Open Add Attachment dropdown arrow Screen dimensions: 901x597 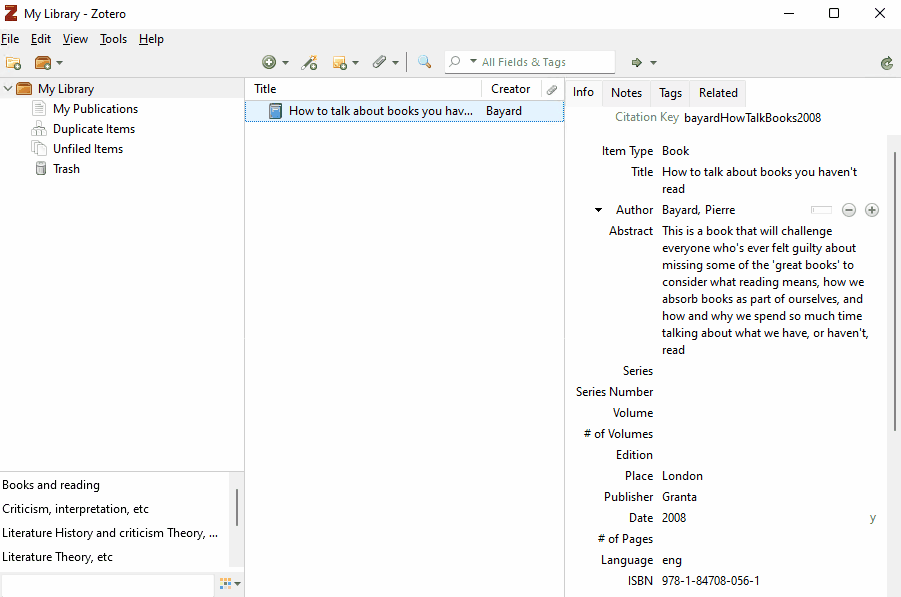point(395,63)
